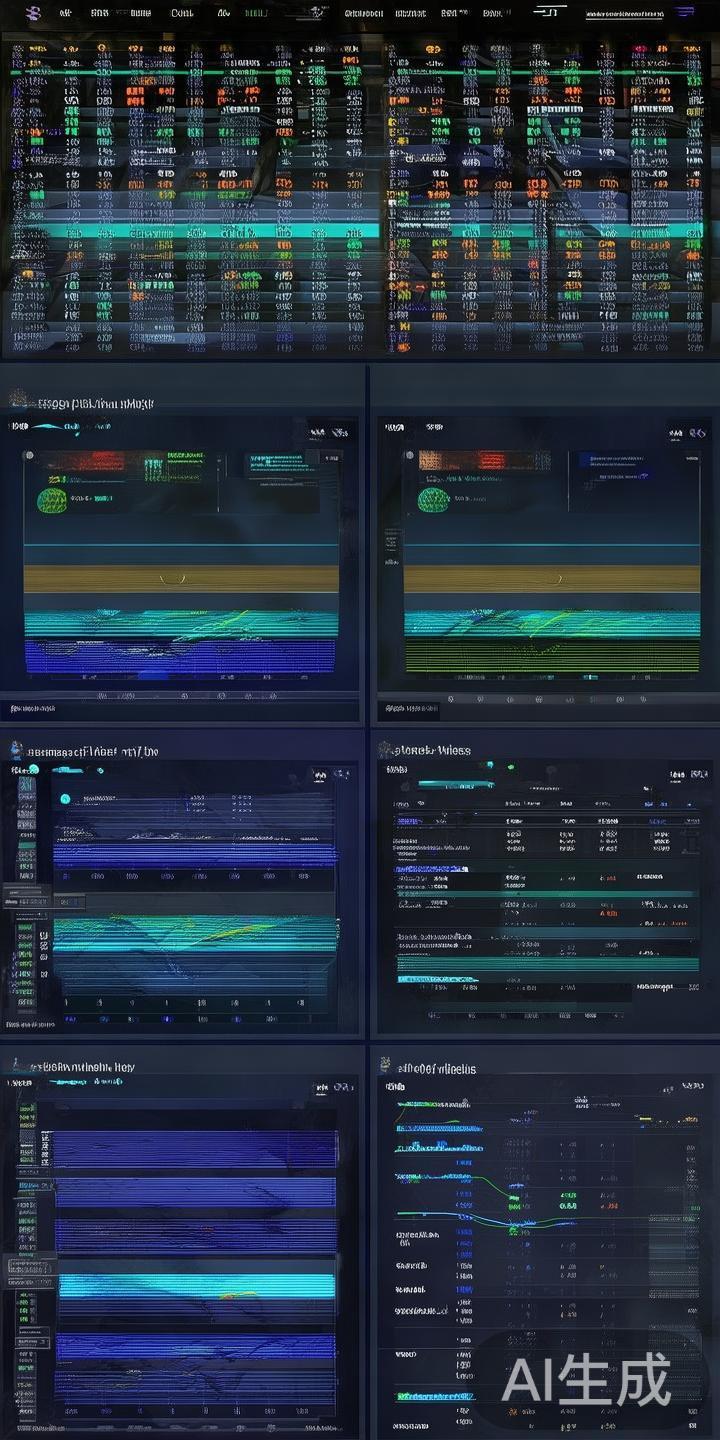Click the small icon beside middle-left panel title
Viewport: 720px width, 1440px height.
point(17,750)
